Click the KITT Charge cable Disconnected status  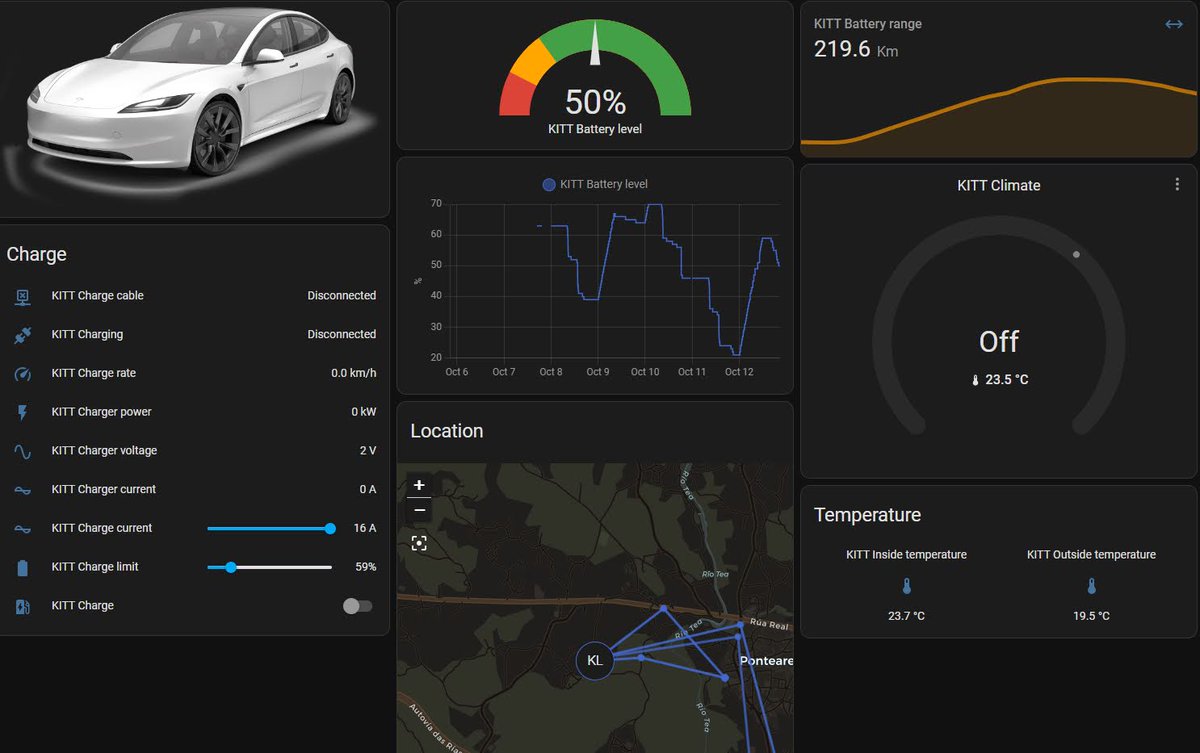342,296
